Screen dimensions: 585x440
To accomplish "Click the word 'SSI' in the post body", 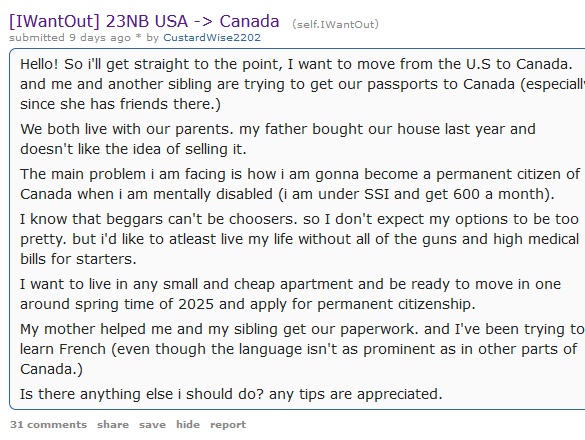I will coord(376,194).
